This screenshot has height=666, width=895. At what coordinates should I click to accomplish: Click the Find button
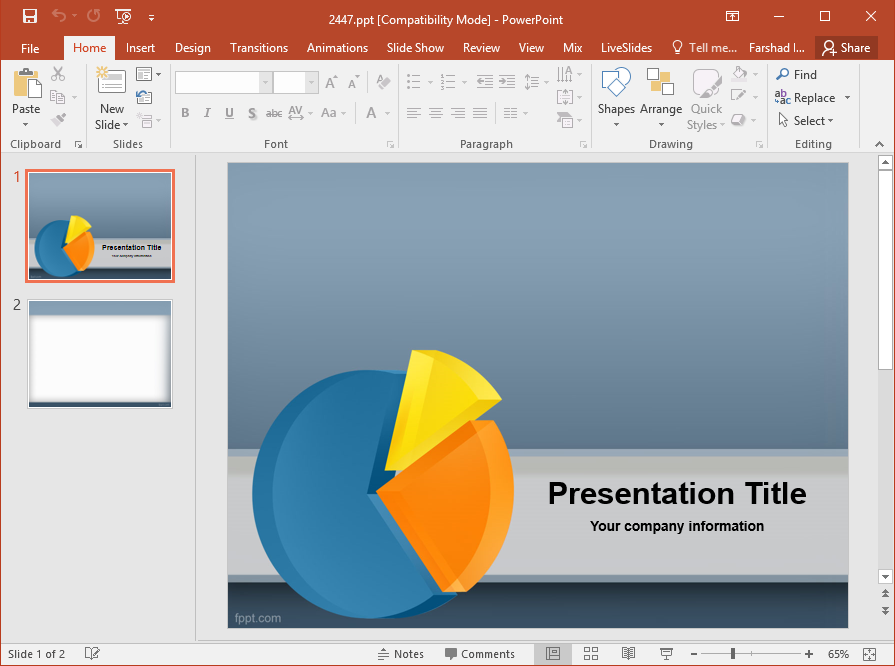point(797,74)
